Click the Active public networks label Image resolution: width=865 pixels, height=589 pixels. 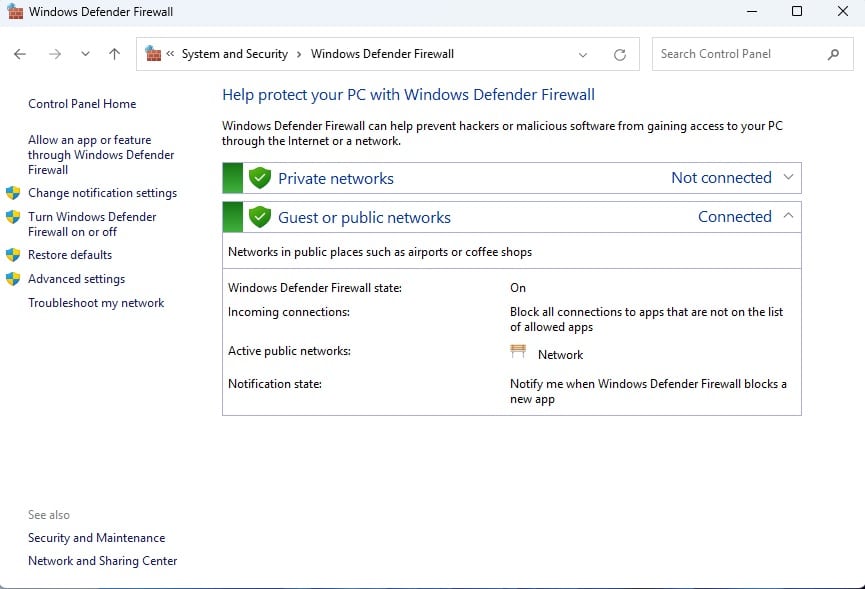289,351
